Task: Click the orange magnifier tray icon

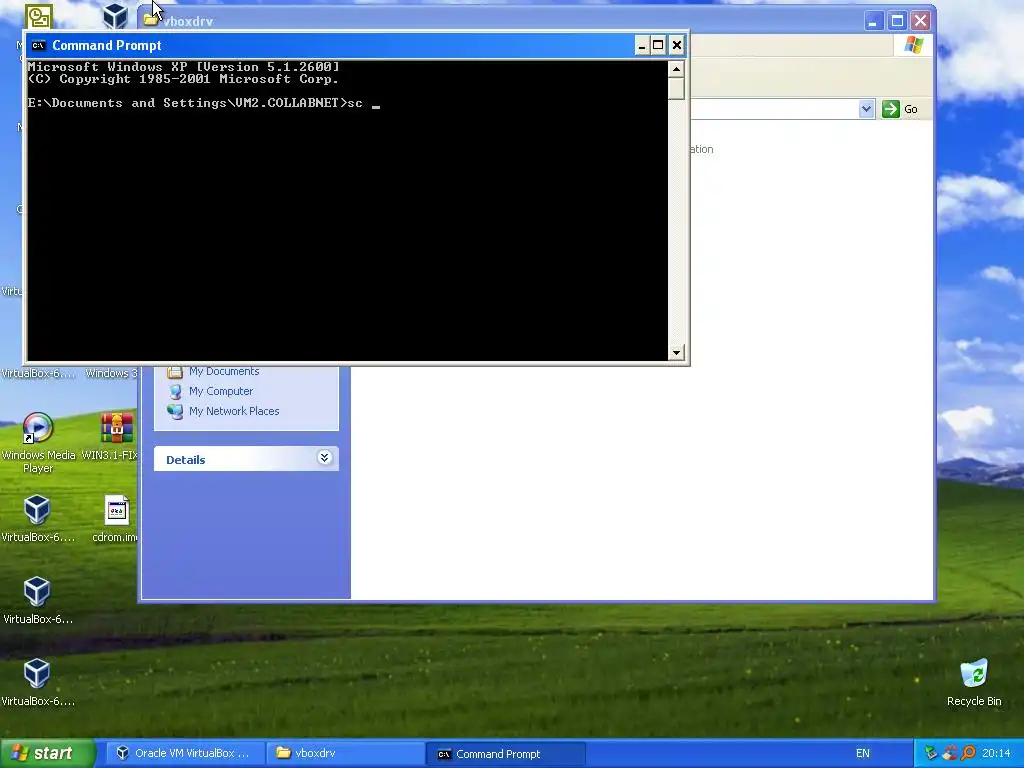Action: [968, 753]
